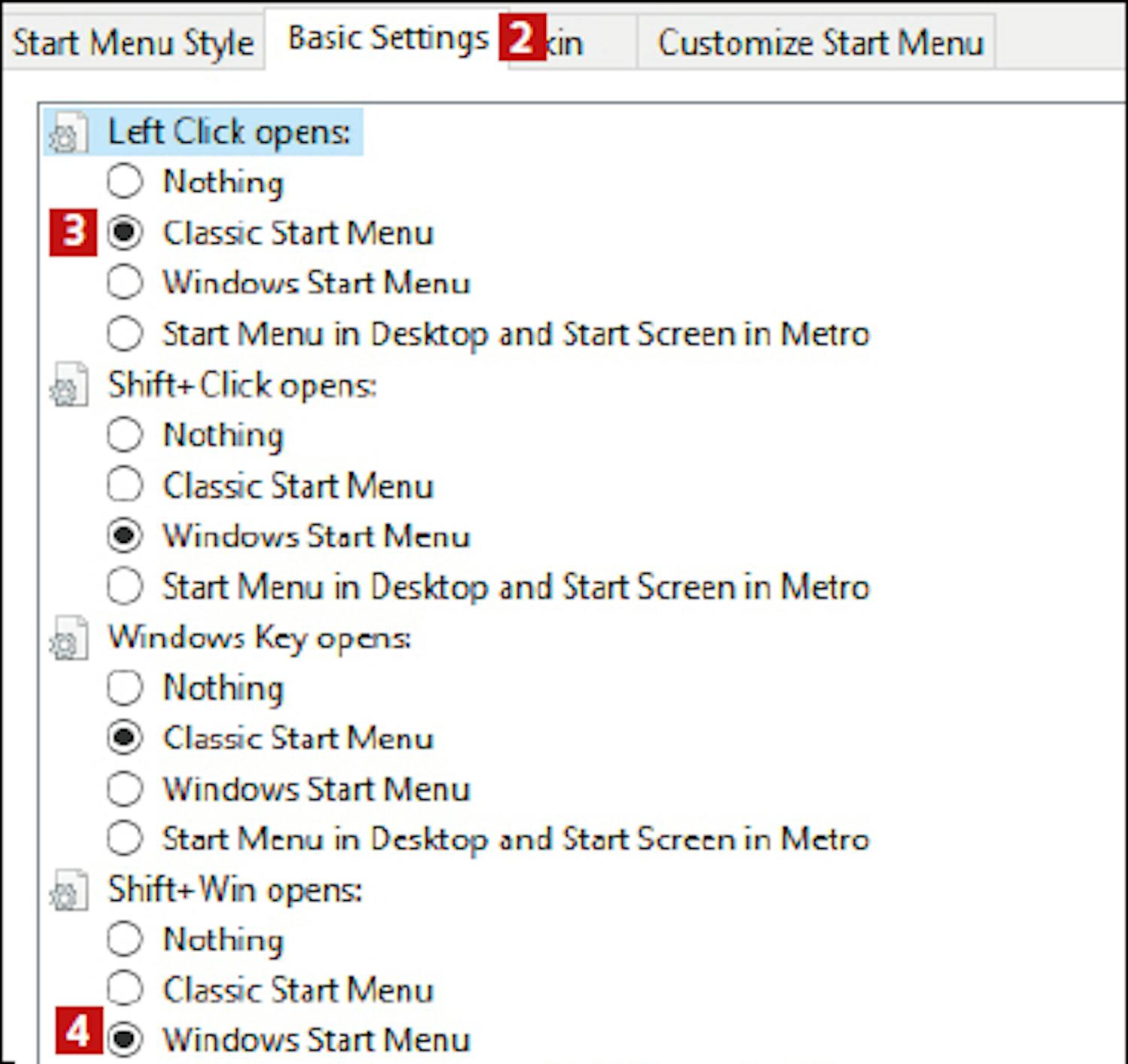Screen dimensions: 1128x1064
Task: Switch to the Customize Start Menu tab
Action: pyautogui.click(x=820, y=42)
